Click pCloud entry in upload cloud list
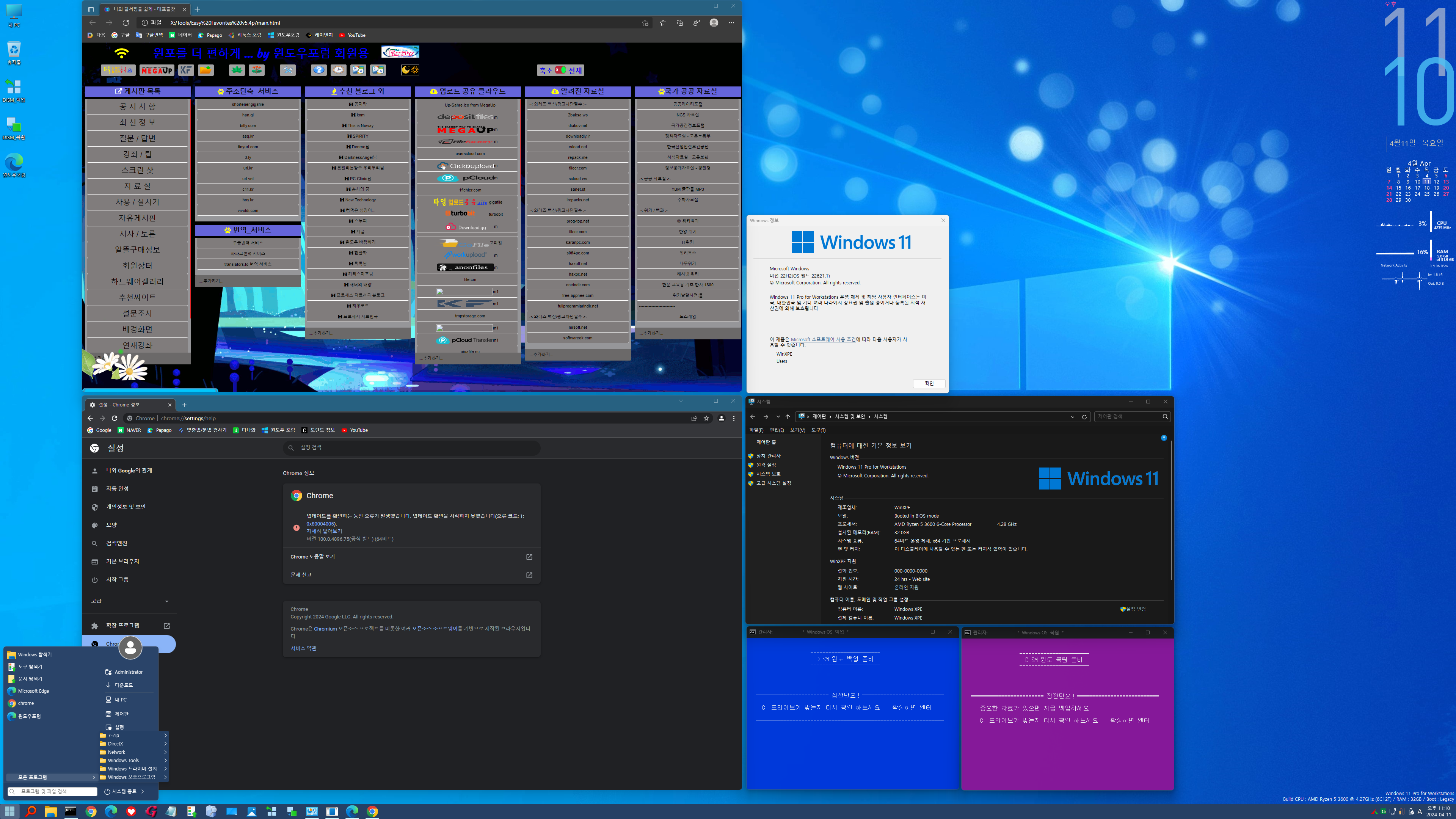Image resolution: width=1456 pixels, height=819 pixels. (x=467, y=178)
